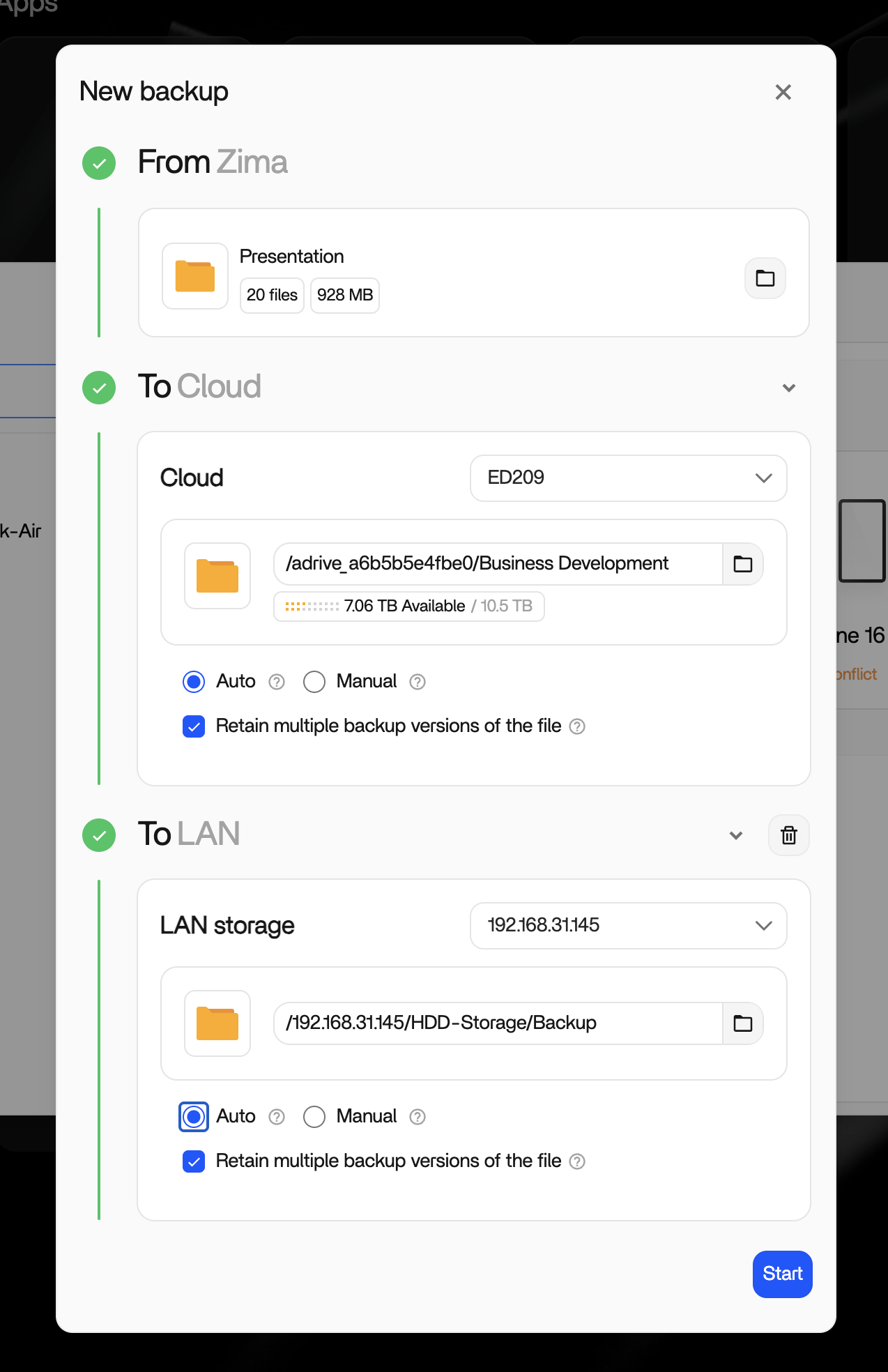
Task: Open the ED209 cloud dropdown
Action: point(629,478)
